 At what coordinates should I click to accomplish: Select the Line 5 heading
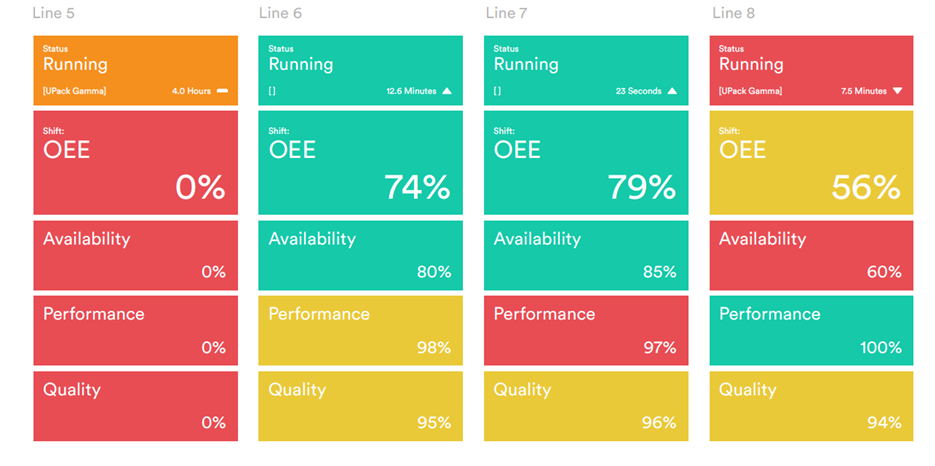(54, 13)
